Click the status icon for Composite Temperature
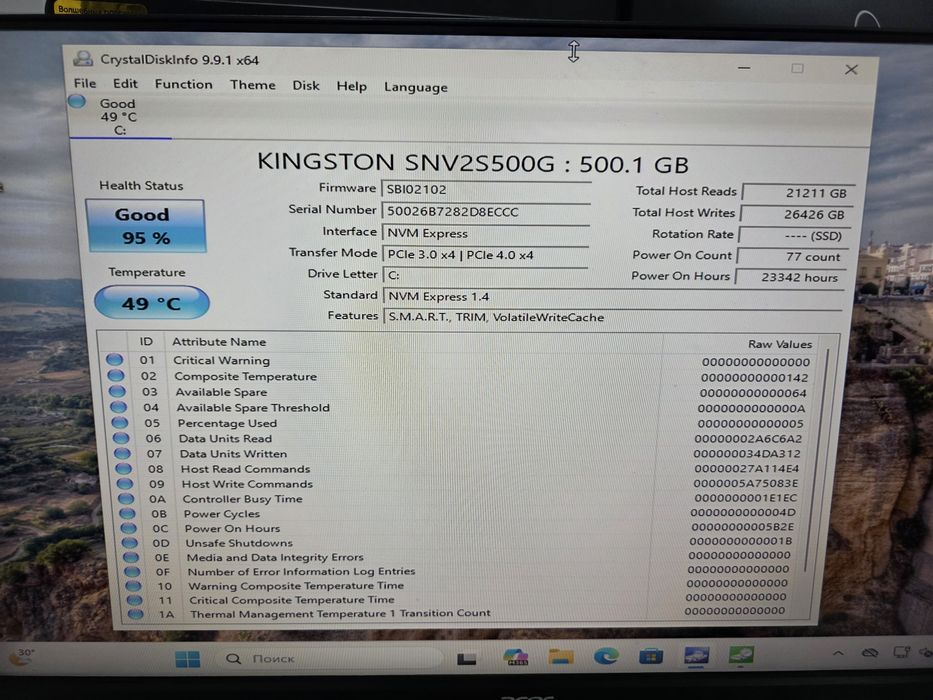 [x=115, y=376]
